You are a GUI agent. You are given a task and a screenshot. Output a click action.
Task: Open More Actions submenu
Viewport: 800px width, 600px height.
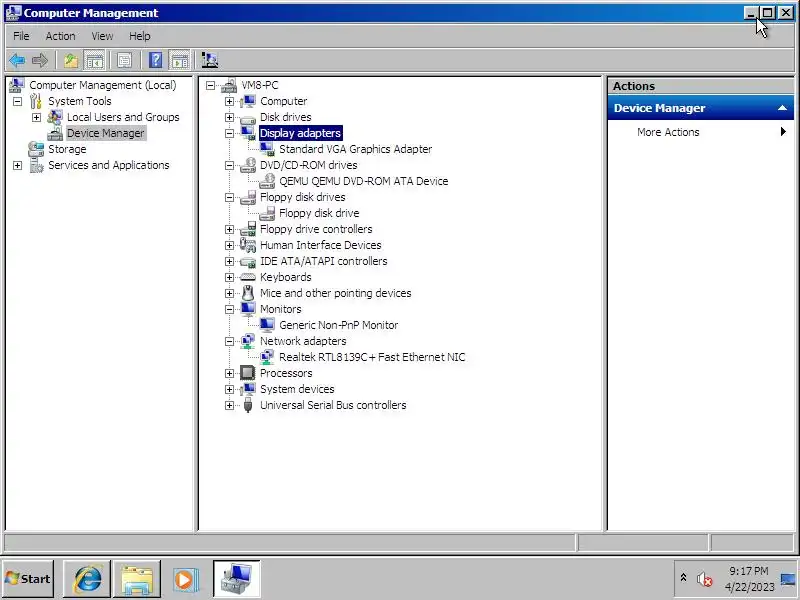pyautogui.click(x=700, y=132)
